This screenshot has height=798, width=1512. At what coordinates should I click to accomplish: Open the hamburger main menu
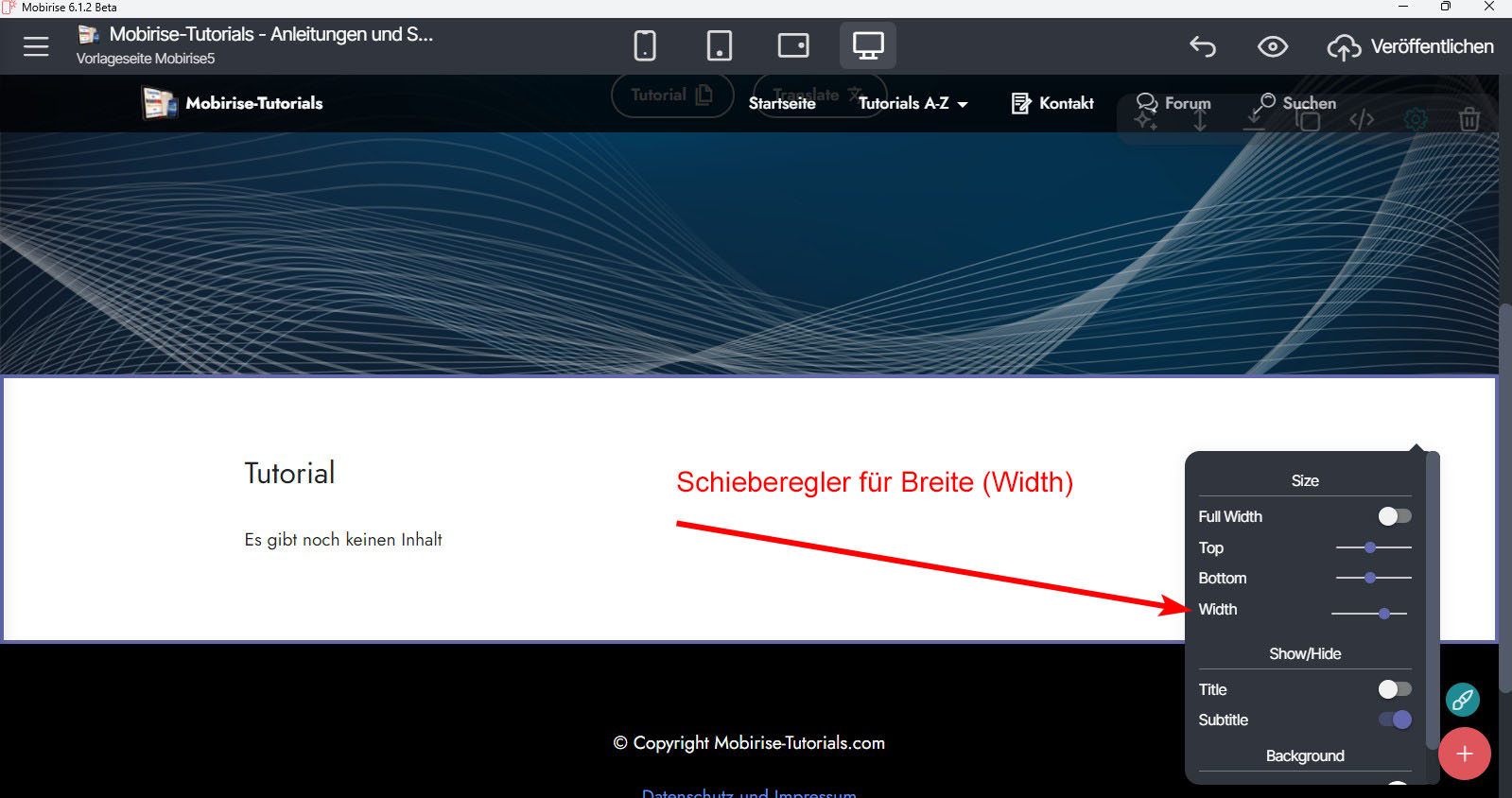pos(36,46)
